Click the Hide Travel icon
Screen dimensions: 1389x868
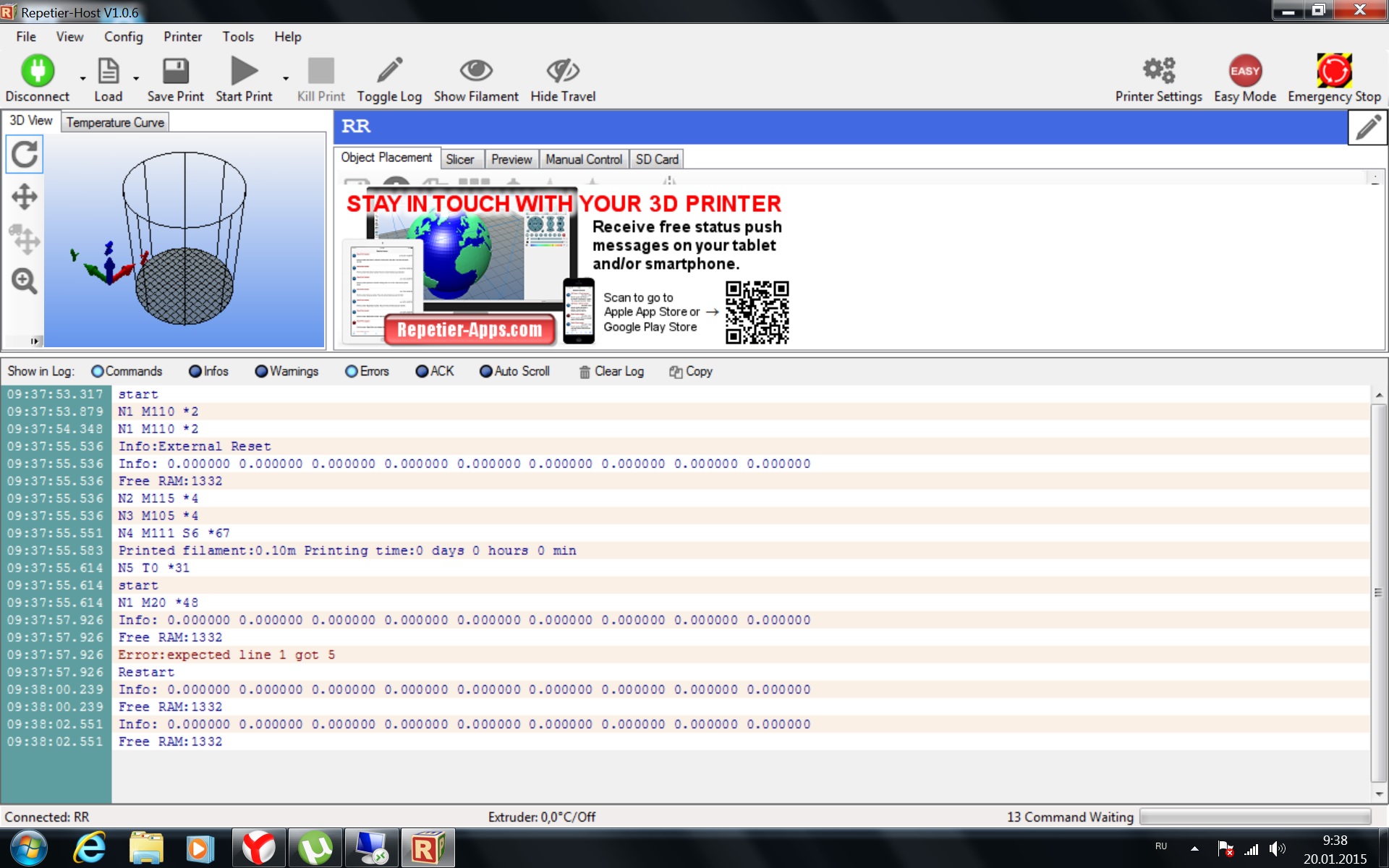[563, 72]
